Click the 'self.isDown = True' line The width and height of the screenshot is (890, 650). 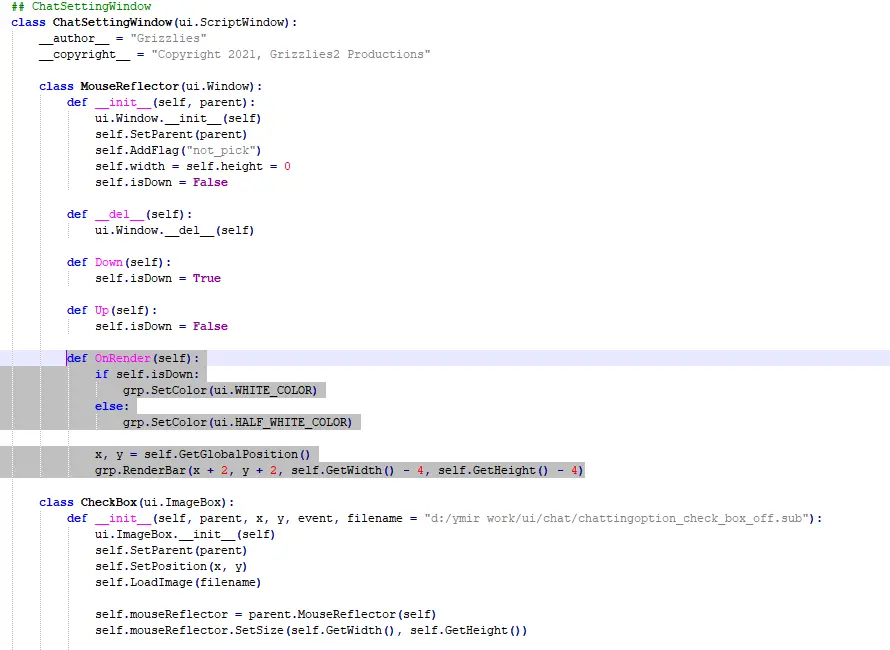158,278
